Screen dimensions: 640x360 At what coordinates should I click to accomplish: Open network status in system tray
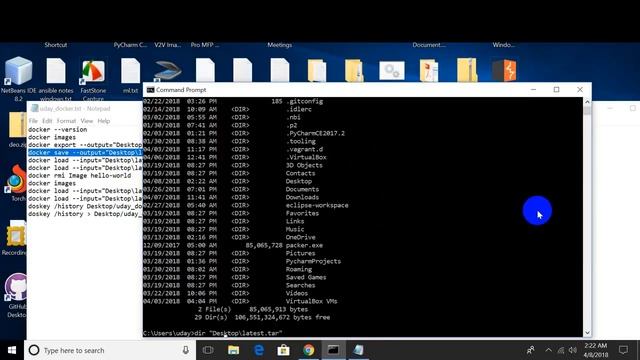point(561,350)
